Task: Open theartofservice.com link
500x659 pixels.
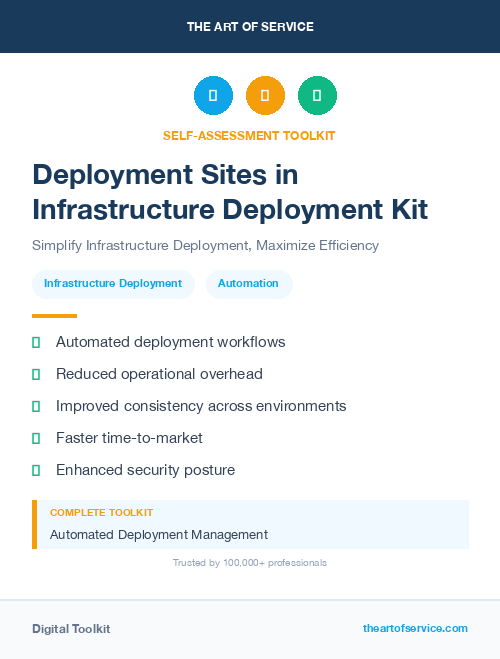Action: (x=415, y=628)
